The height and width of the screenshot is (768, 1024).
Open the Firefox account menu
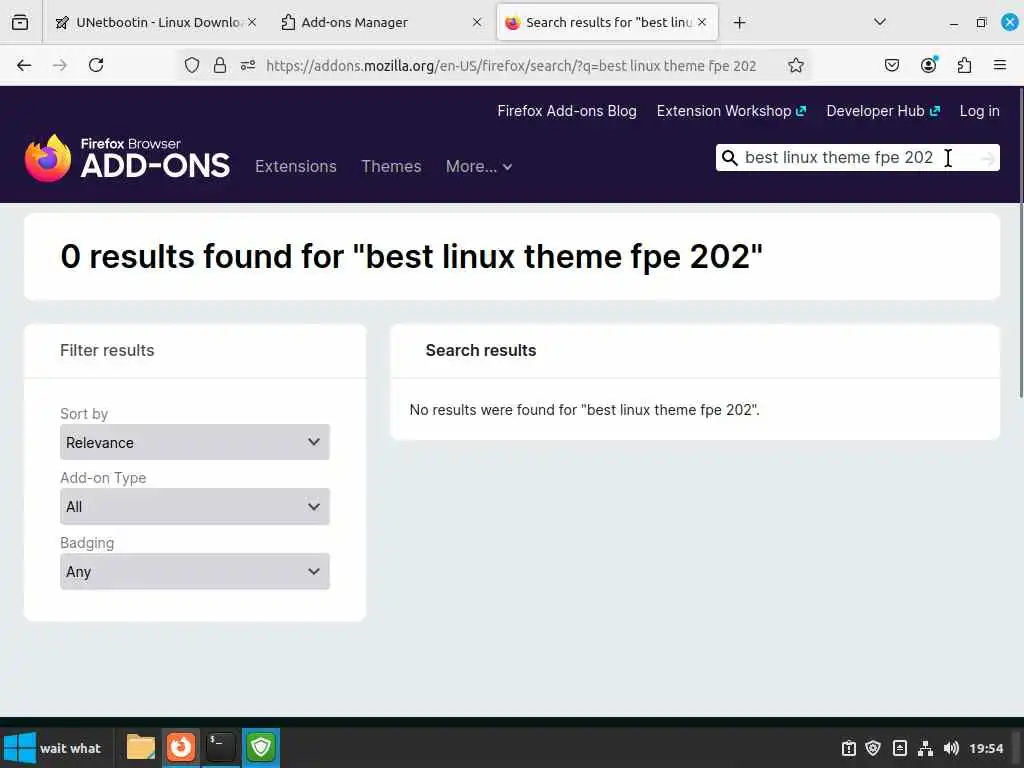(929, 65)
